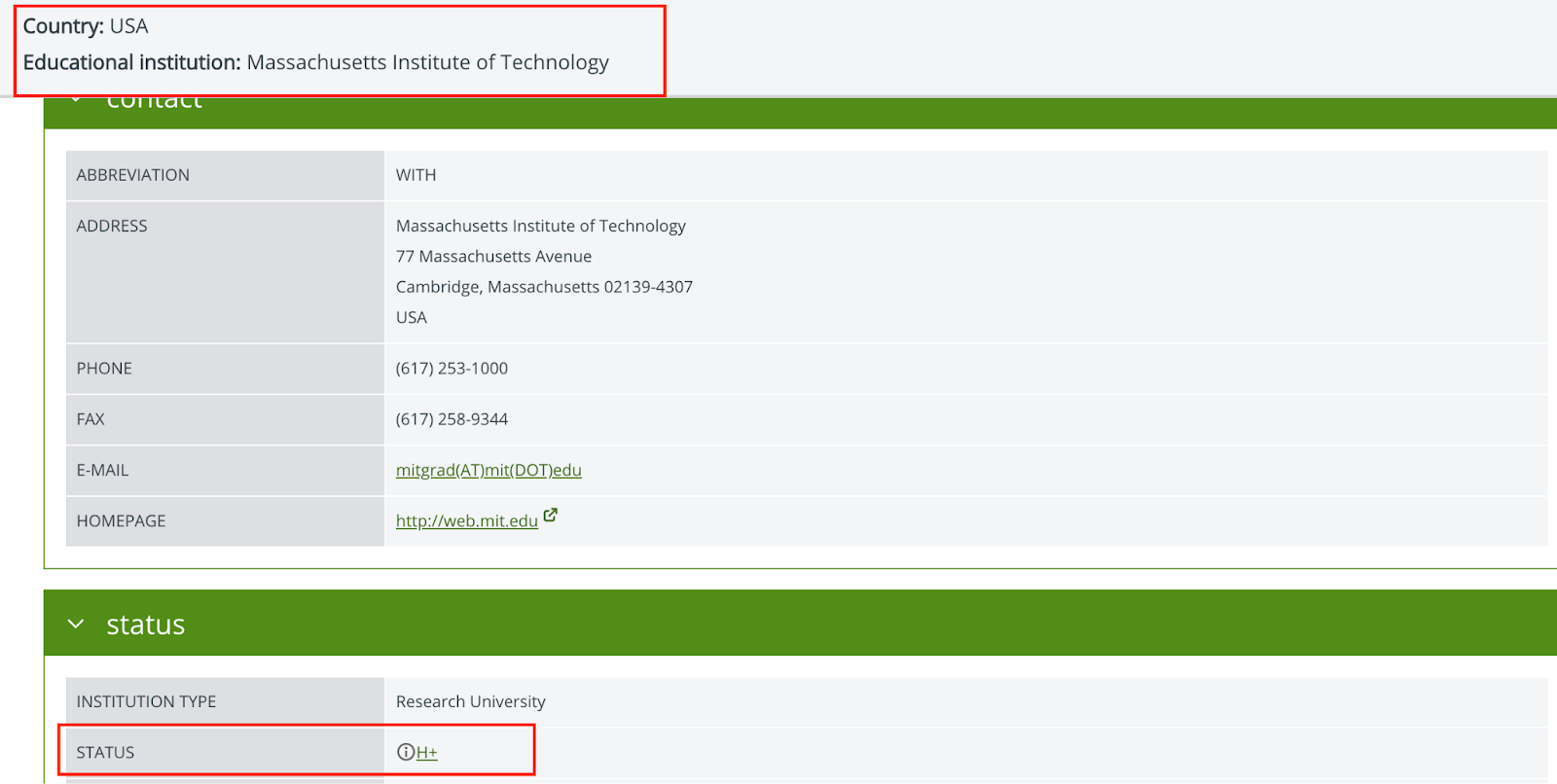The width and height of the screenshot is (1557, 784).
Task: Open the H+ status link
Action: [x=427, y=752]
